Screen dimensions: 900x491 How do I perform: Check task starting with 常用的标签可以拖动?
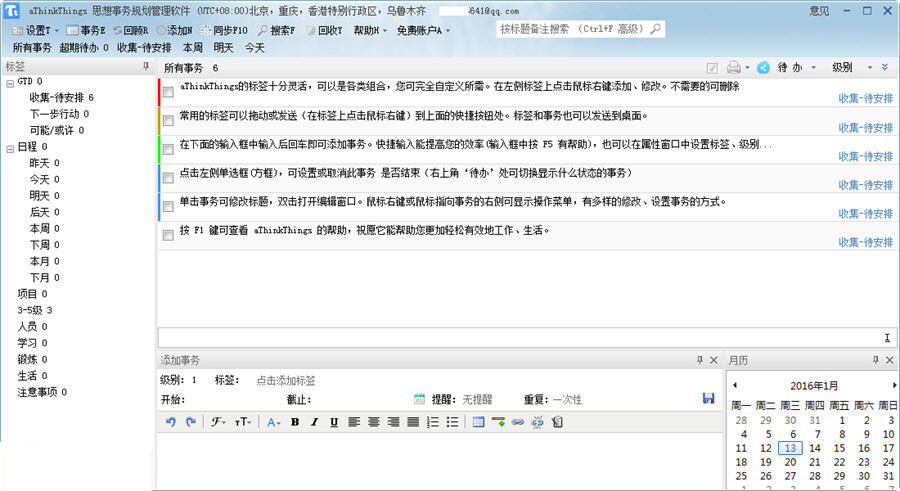click(168, 121)
